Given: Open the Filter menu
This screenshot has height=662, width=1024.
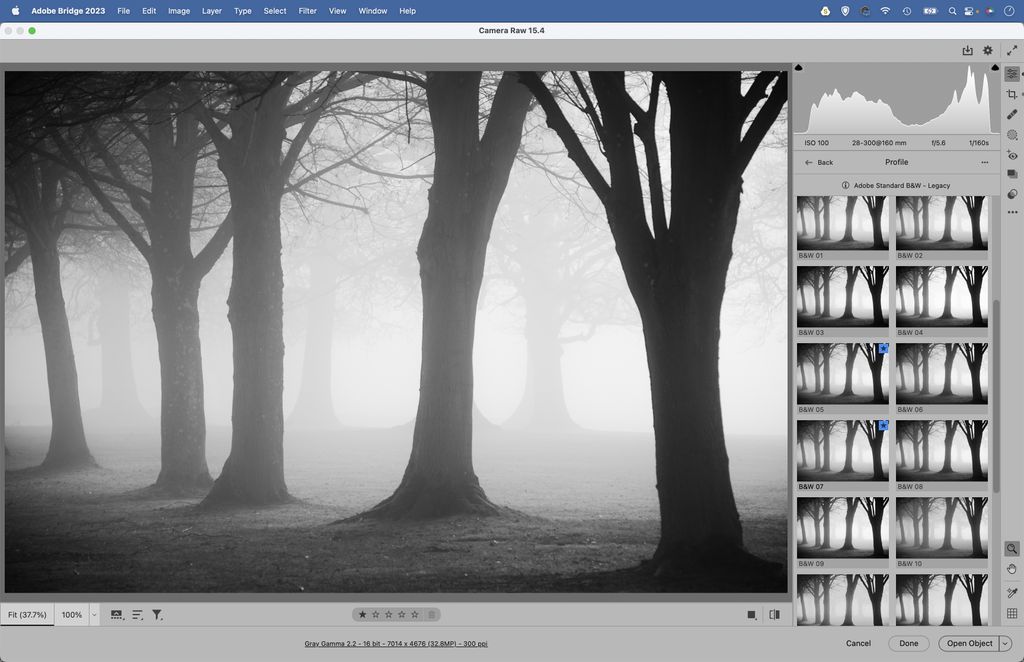Looking at the screenshot, I should pyautogui.click(x=307, y=10).
